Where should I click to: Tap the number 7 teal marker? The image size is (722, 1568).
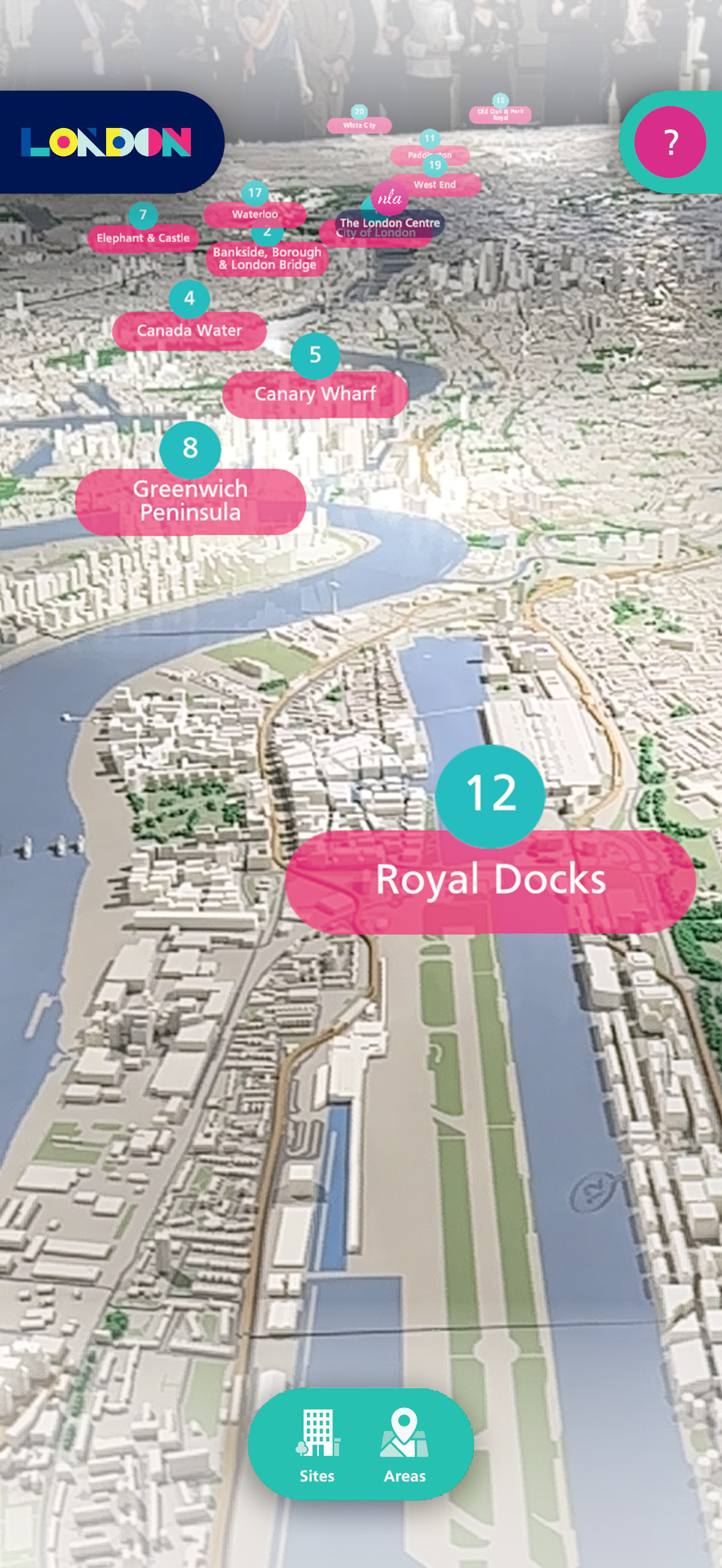(143, 215)
